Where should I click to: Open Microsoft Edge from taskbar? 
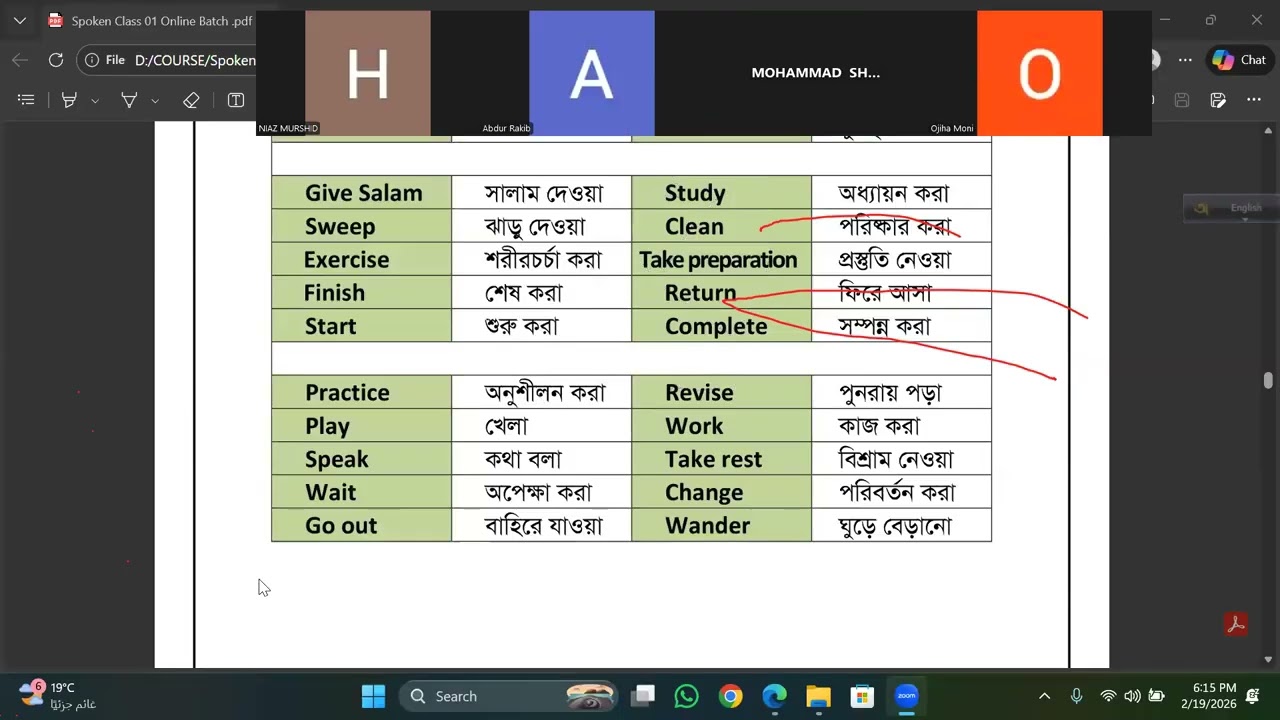(775, 696)
